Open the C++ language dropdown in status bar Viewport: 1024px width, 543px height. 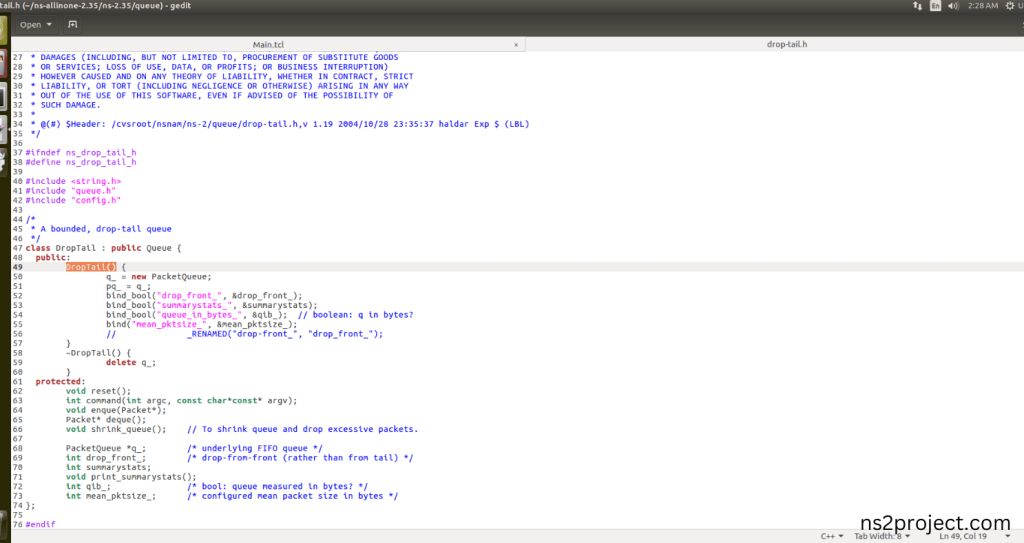click(832, 536)
